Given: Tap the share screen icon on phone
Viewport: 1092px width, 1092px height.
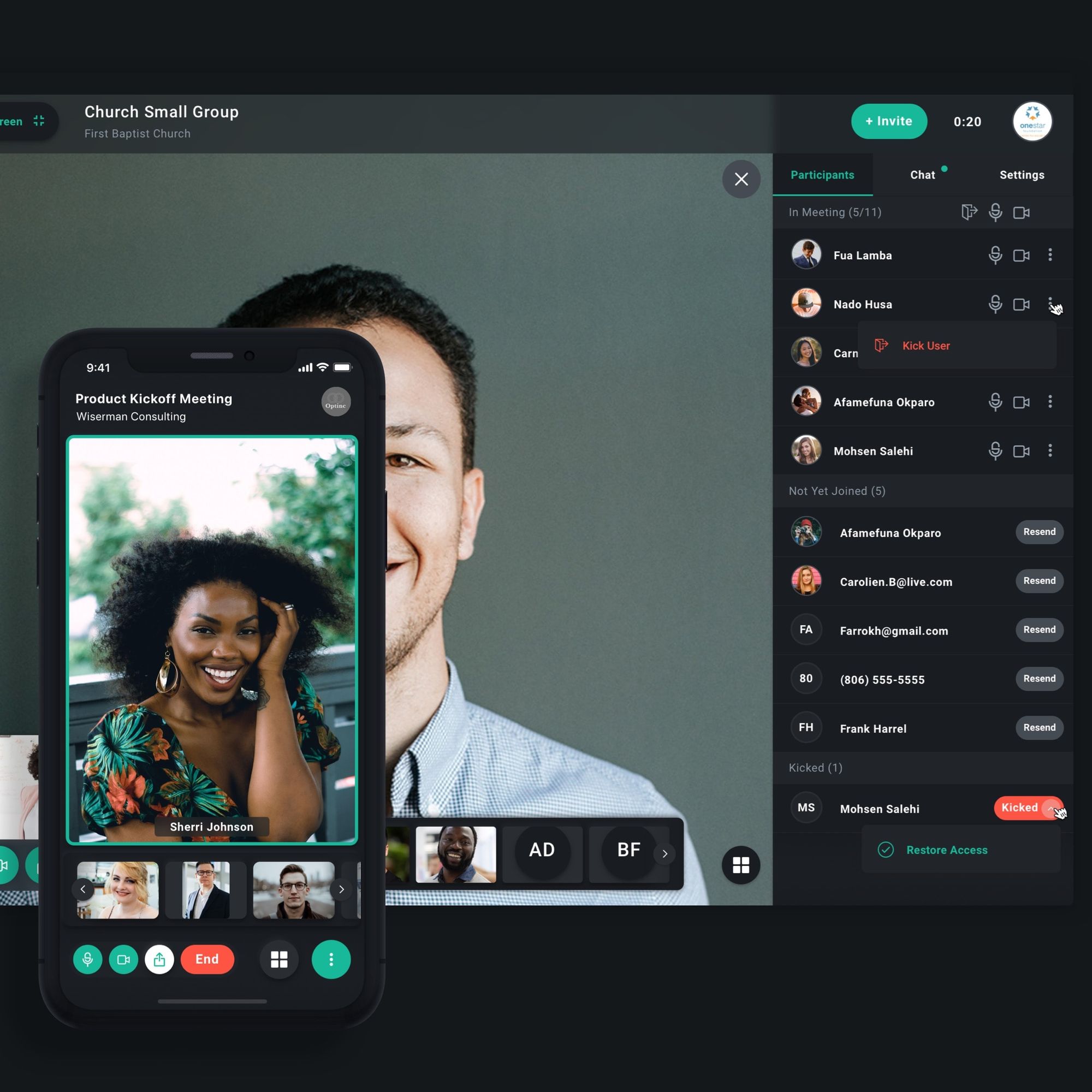Looking at the screenshot, I should pyautogui.click(x=159, y=959).
